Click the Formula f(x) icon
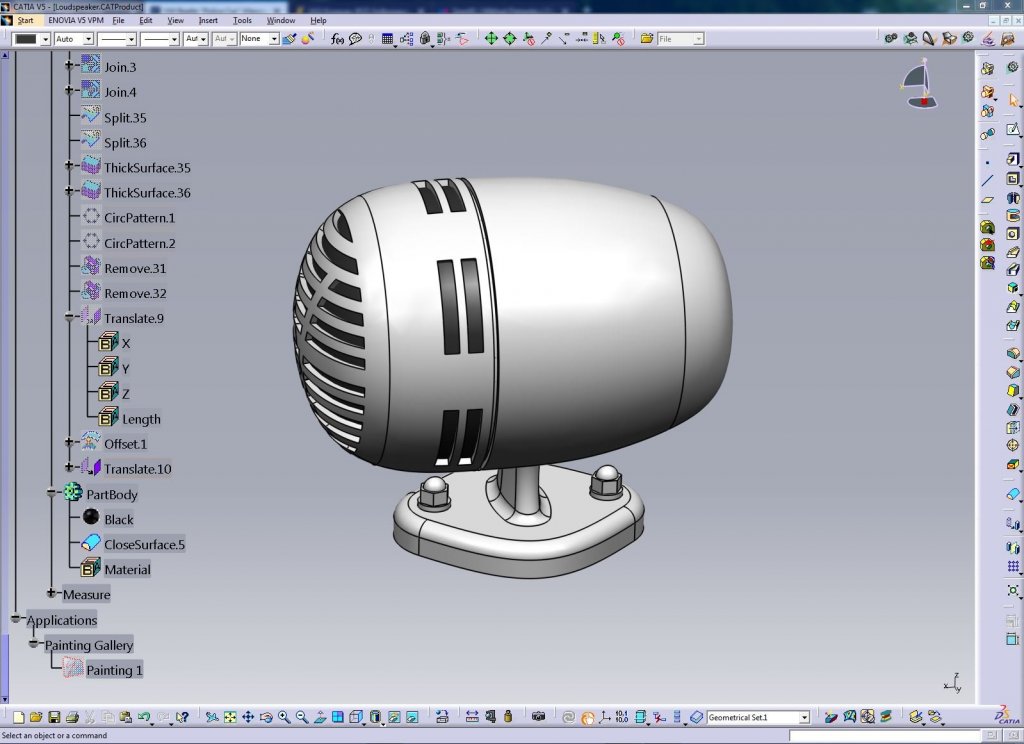 pyautogui.click(x=338, y=39)
